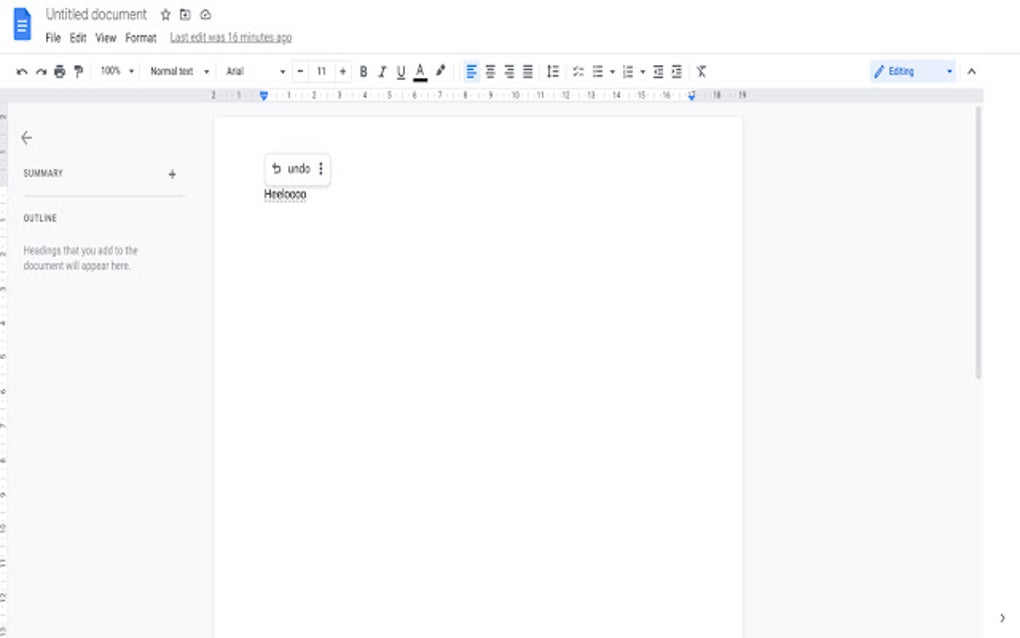Image resolution: width=1020 pixels, height=638 pixels.
Task: Star the Untitled document
Action: pyautogui.click(x=164, y=14)
